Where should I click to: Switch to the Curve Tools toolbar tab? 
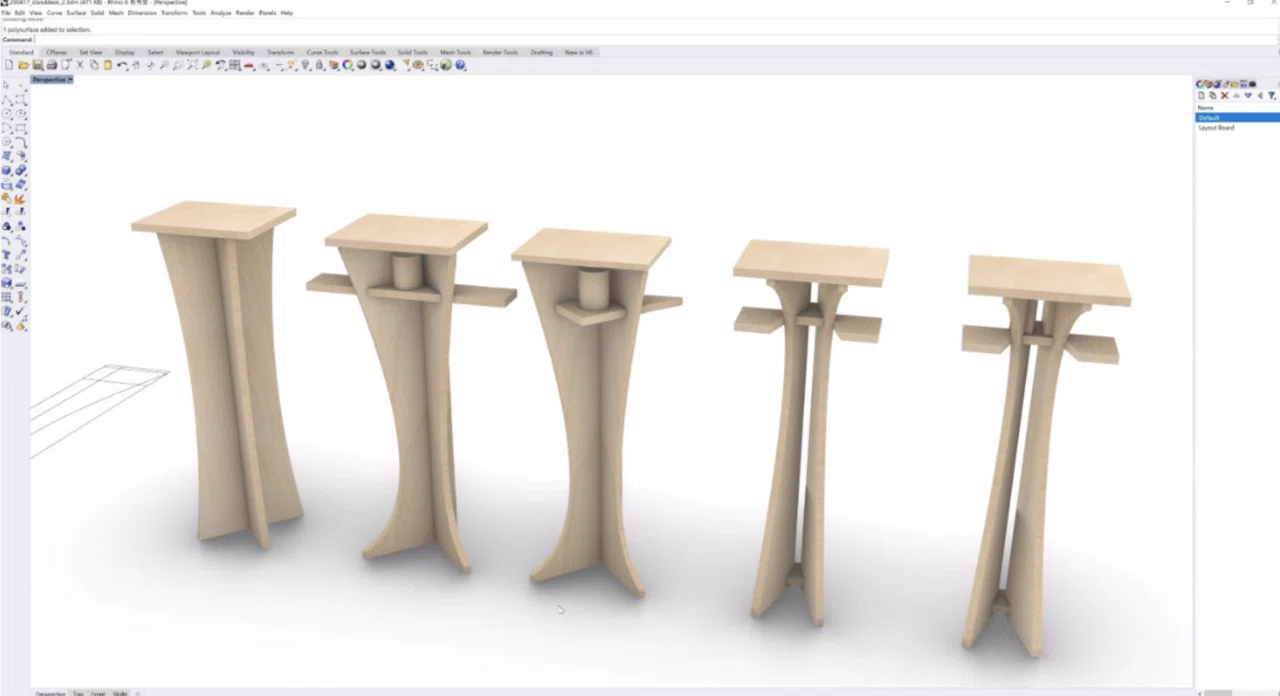322,52
